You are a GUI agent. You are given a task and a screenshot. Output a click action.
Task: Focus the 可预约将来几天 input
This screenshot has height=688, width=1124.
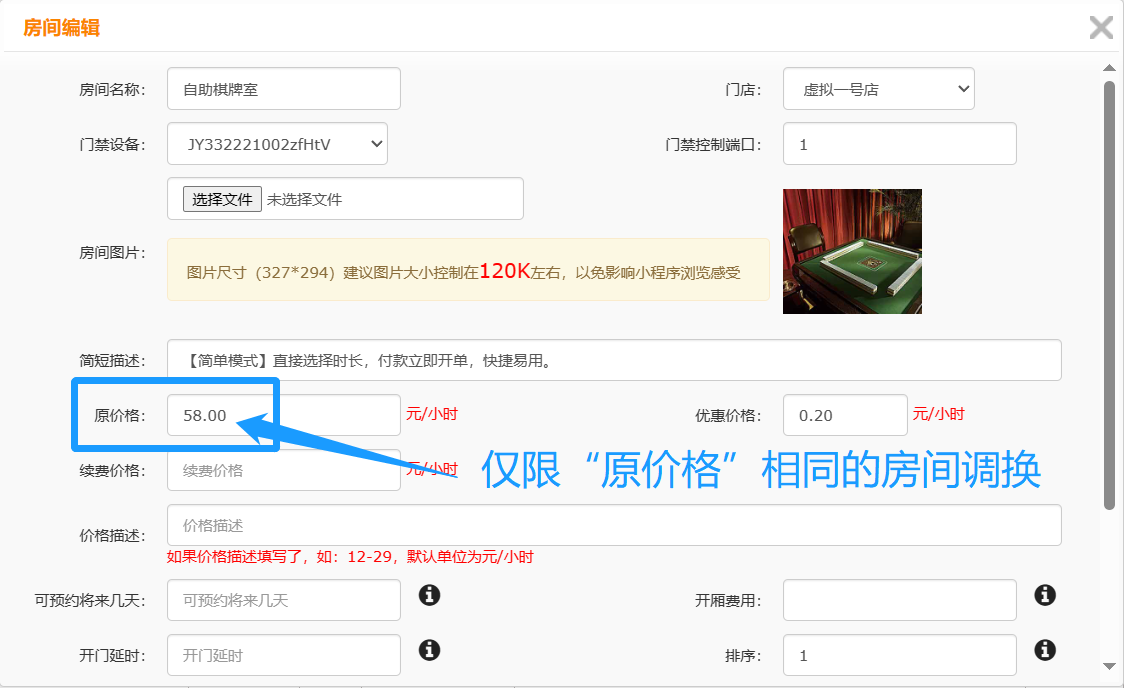(284, 600)
